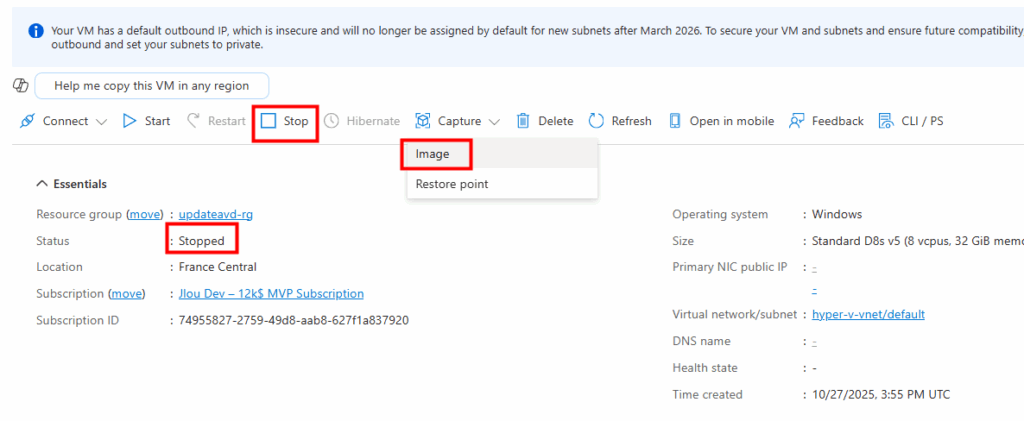Click the Start play icon

[x=129, y=121]
